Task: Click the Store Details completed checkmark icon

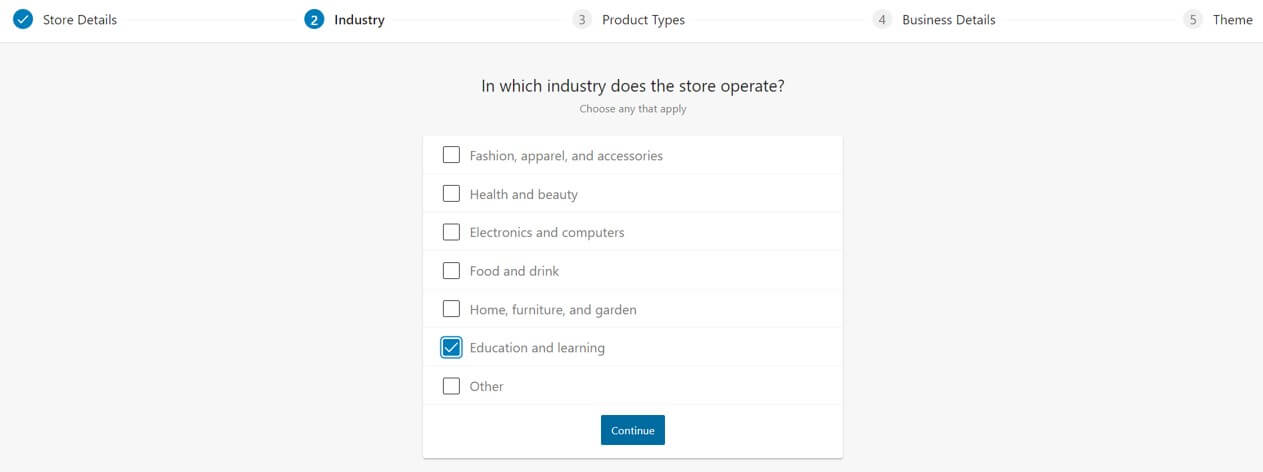Action: (x=23, y=20)
